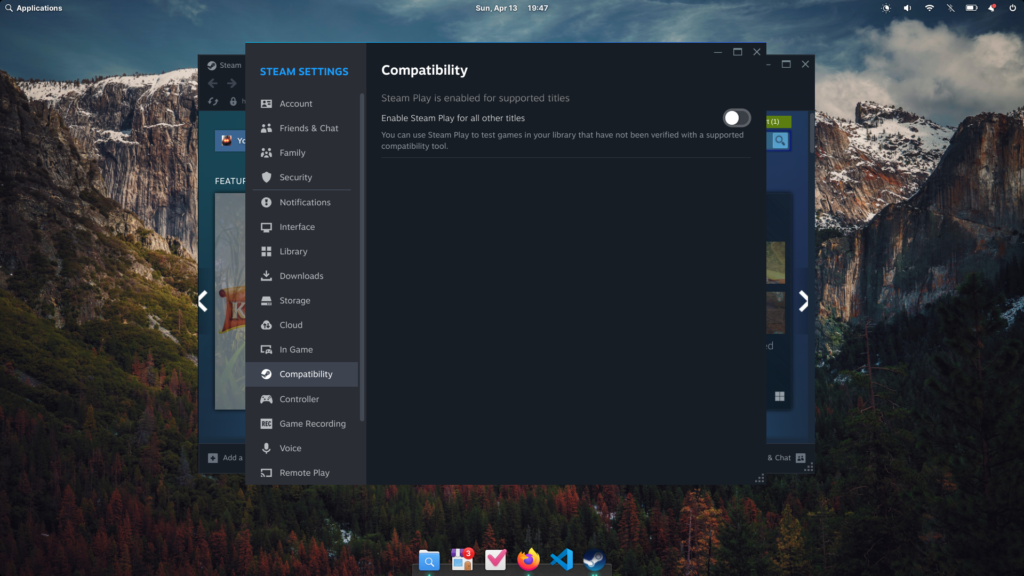
Task: Open the Bluetooth indicator
Action: coord(950,8)
